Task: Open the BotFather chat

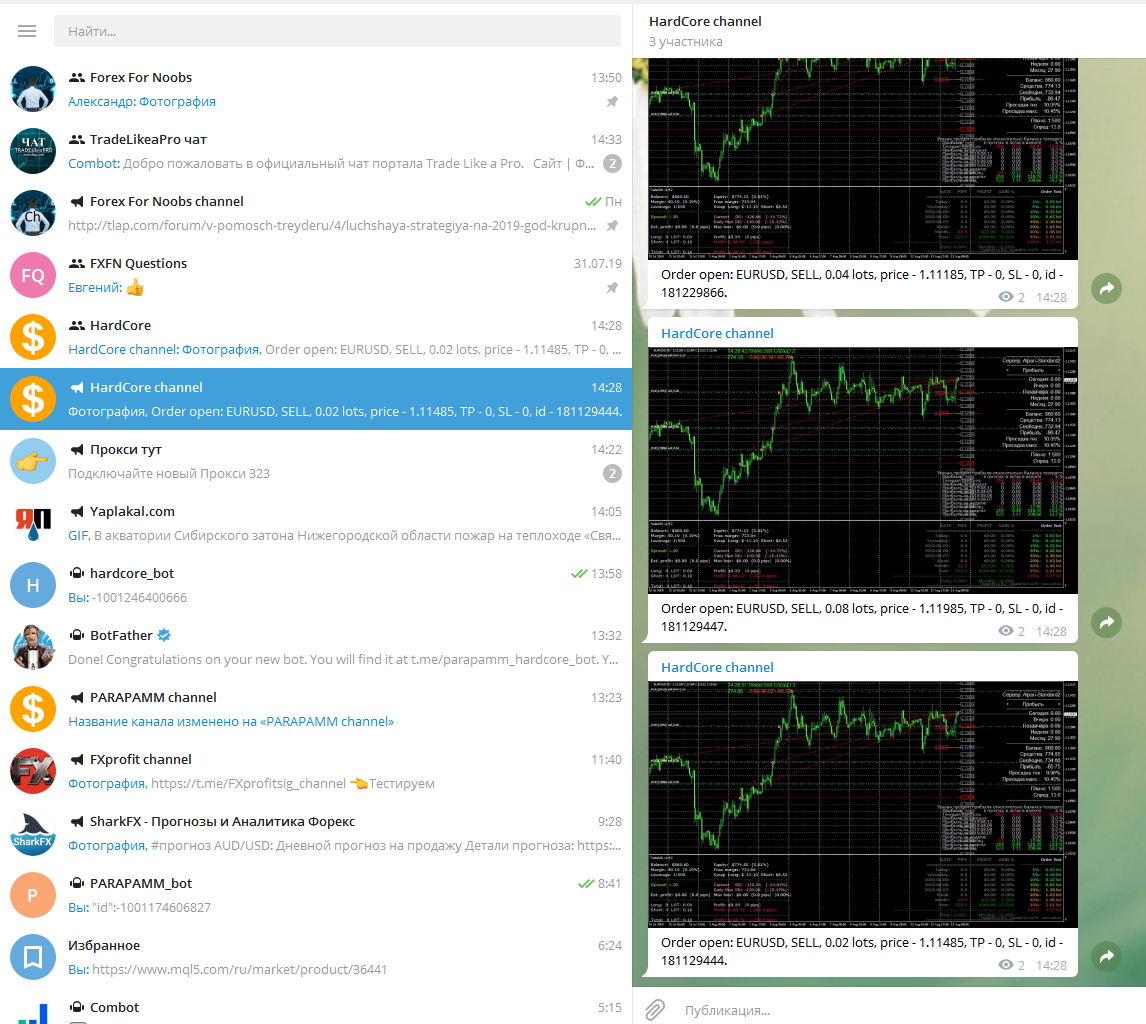Action: click(x=316, y=647)
